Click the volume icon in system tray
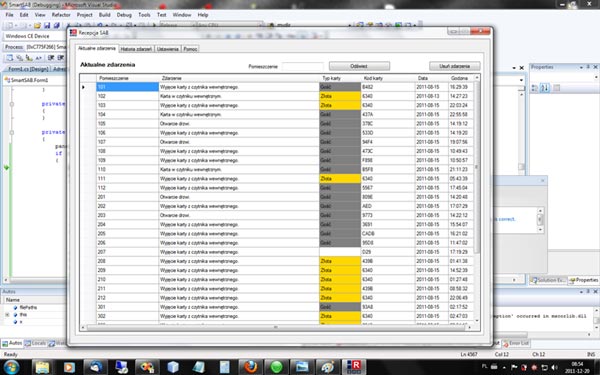Image resolution: width=600 pixels, height=375 pixels. [x=554, y=367]
